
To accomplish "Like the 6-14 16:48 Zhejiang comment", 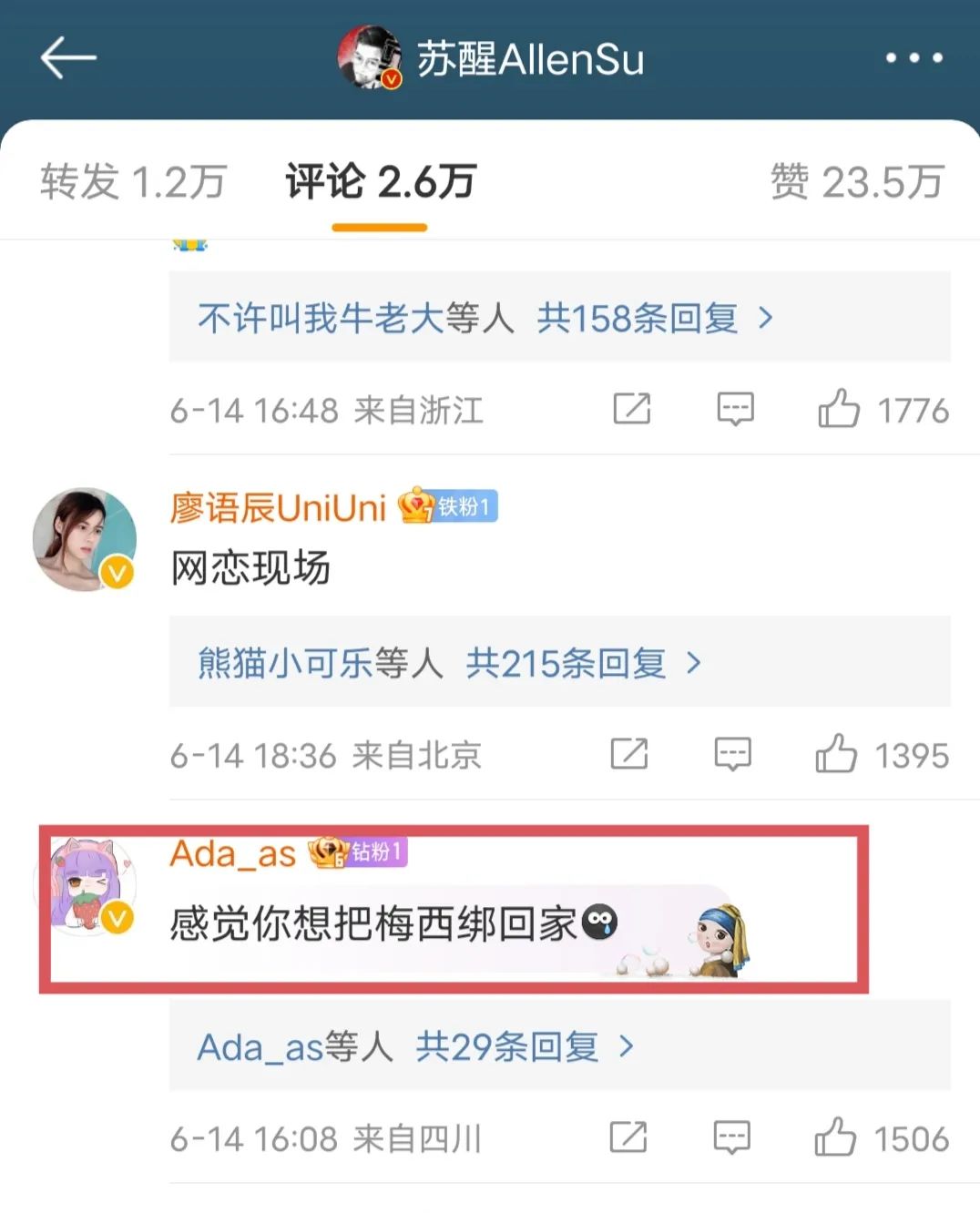I will [x=838, y=409].
